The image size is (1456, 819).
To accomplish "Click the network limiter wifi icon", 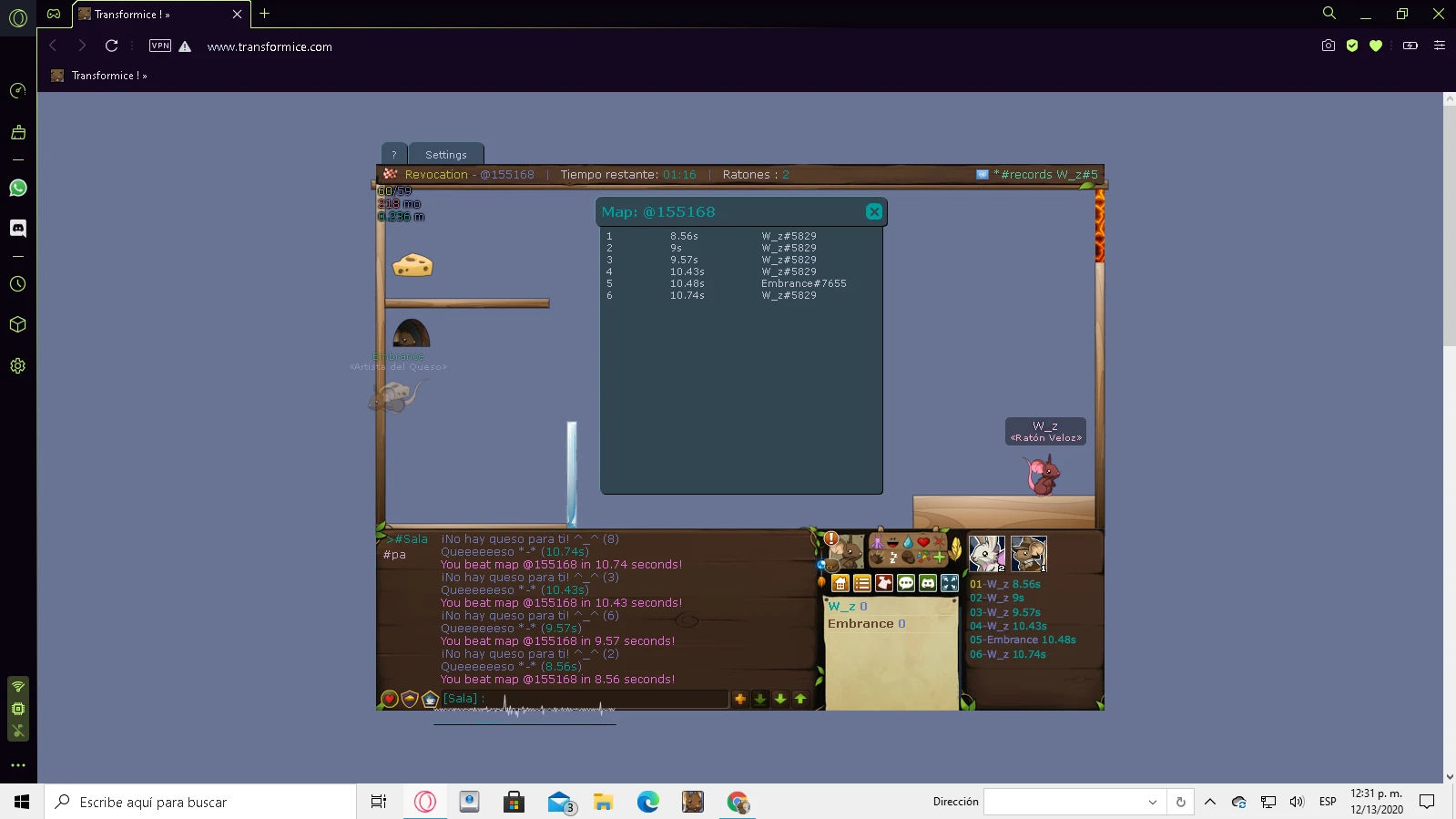I will tap(17, 686).
